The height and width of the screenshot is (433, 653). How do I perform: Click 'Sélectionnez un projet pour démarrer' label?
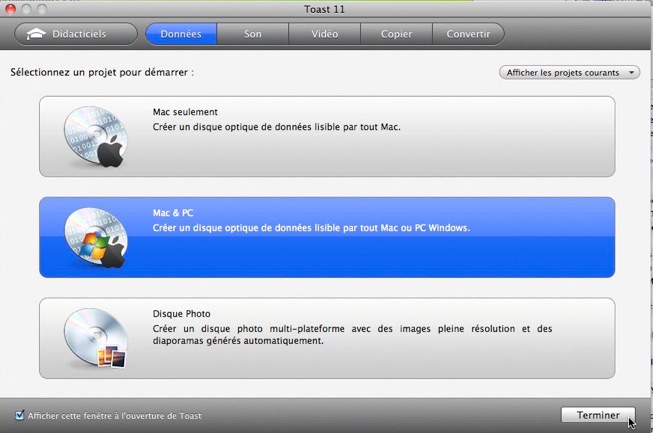point(102,72)
